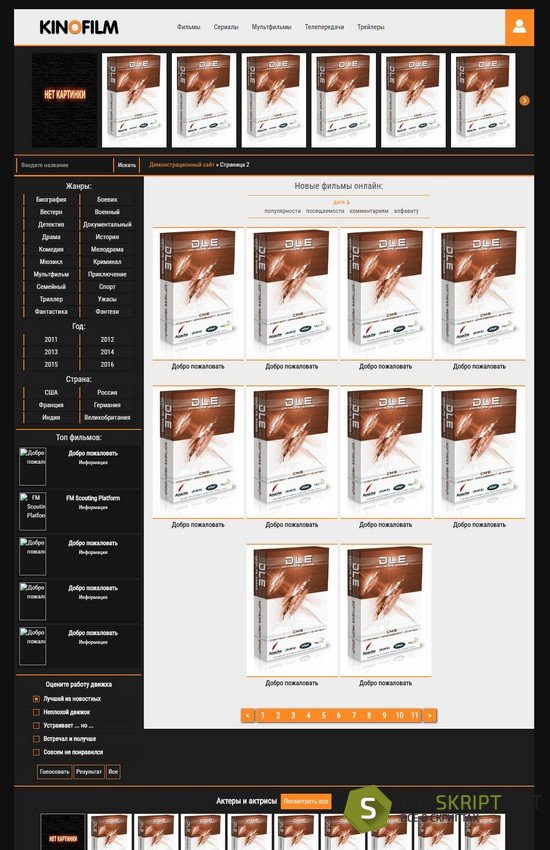Screen dimensions: 550x850
Task: Sort films by популярности
Action: pyautogui.click(x=282, y=211)
